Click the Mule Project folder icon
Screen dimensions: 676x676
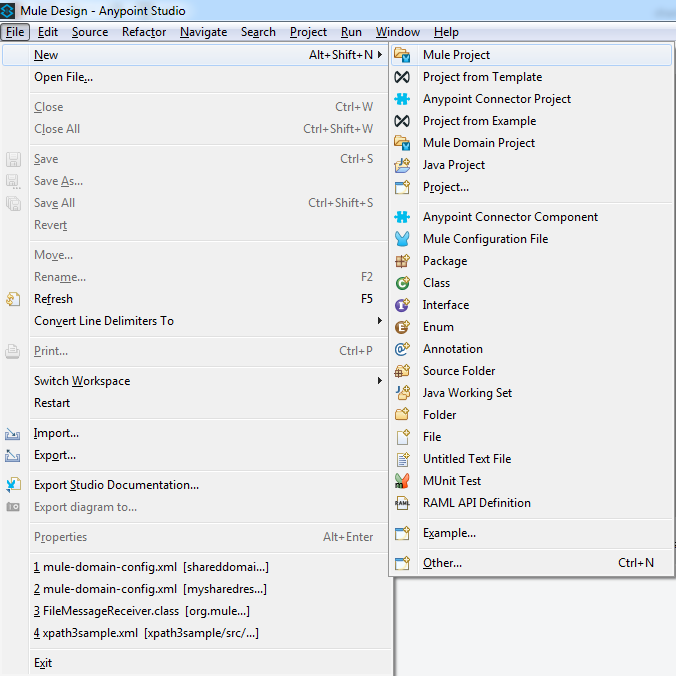(402, 55)
